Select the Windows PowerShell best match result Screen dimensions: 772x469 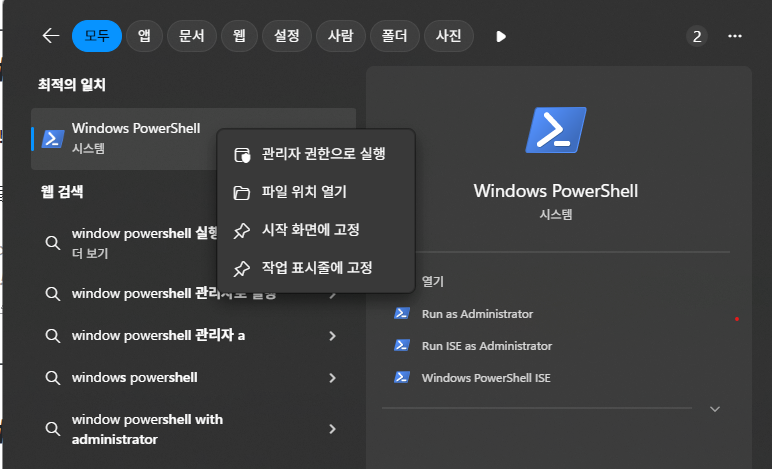click(193, 139)
